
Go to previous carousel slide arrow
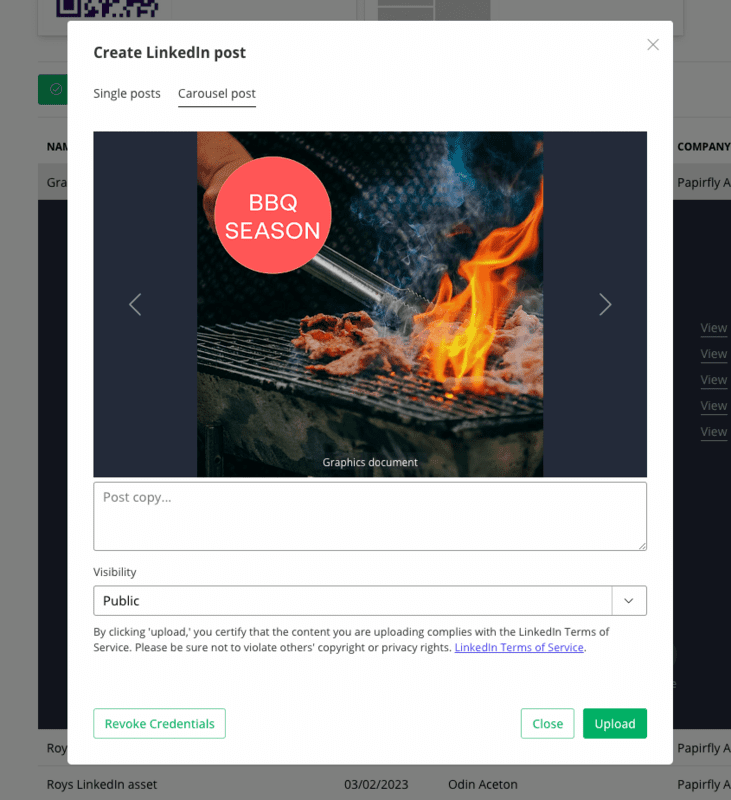pyautogui.click(x=135, y=305)
